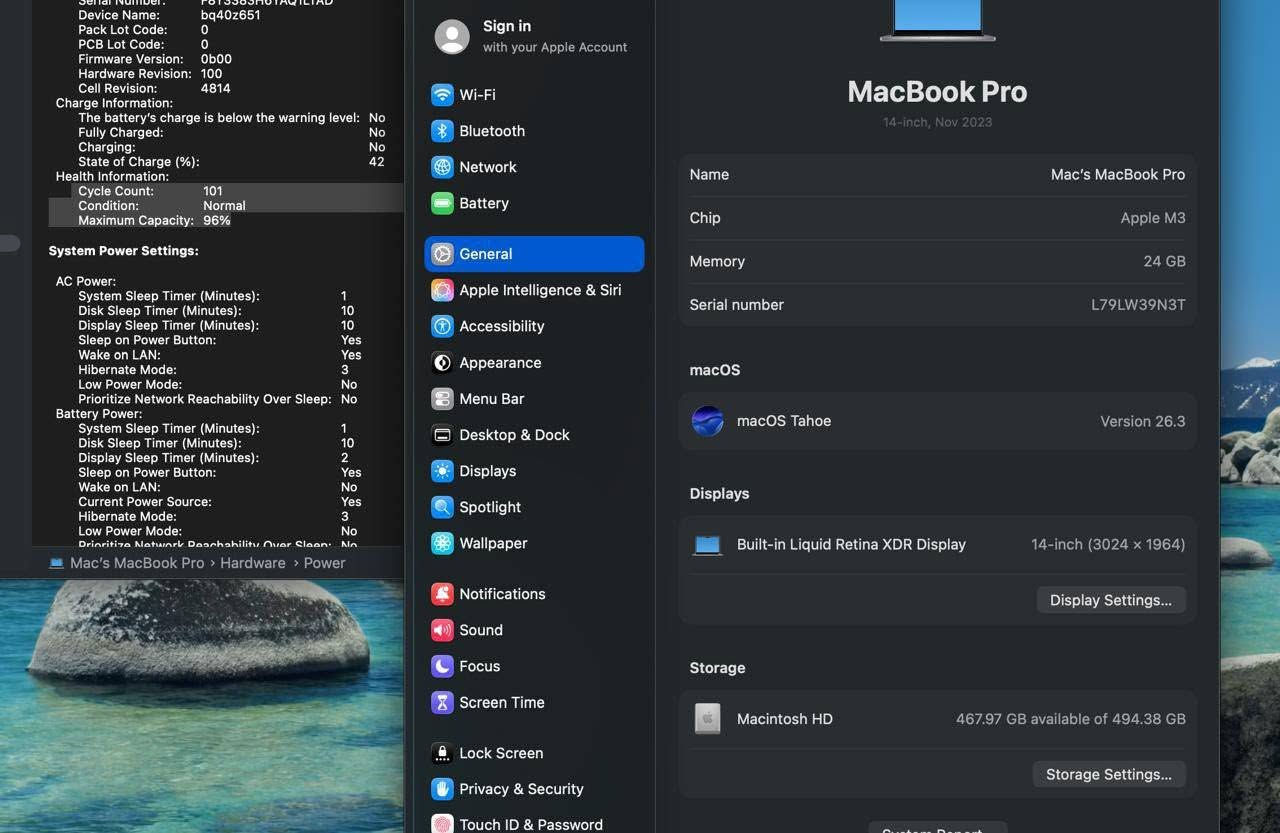Click the Current Power Source row
The height and width of the screenshot is (833, 1280).
pos(220,502)
